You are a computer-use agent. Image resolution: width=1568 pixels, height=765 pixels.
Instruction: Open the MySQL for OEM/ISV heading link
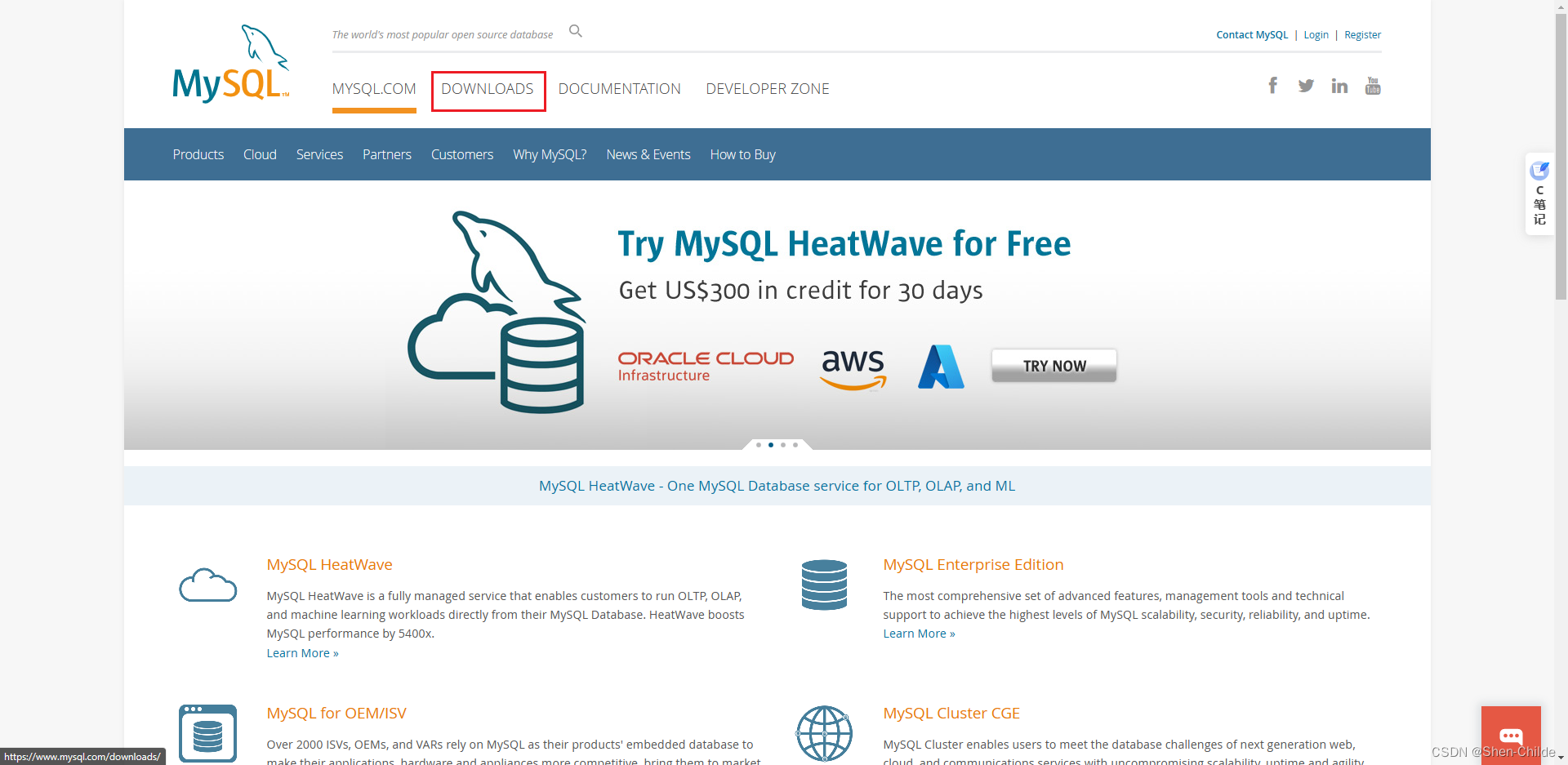pyautogui.click(x=336, y=713)
